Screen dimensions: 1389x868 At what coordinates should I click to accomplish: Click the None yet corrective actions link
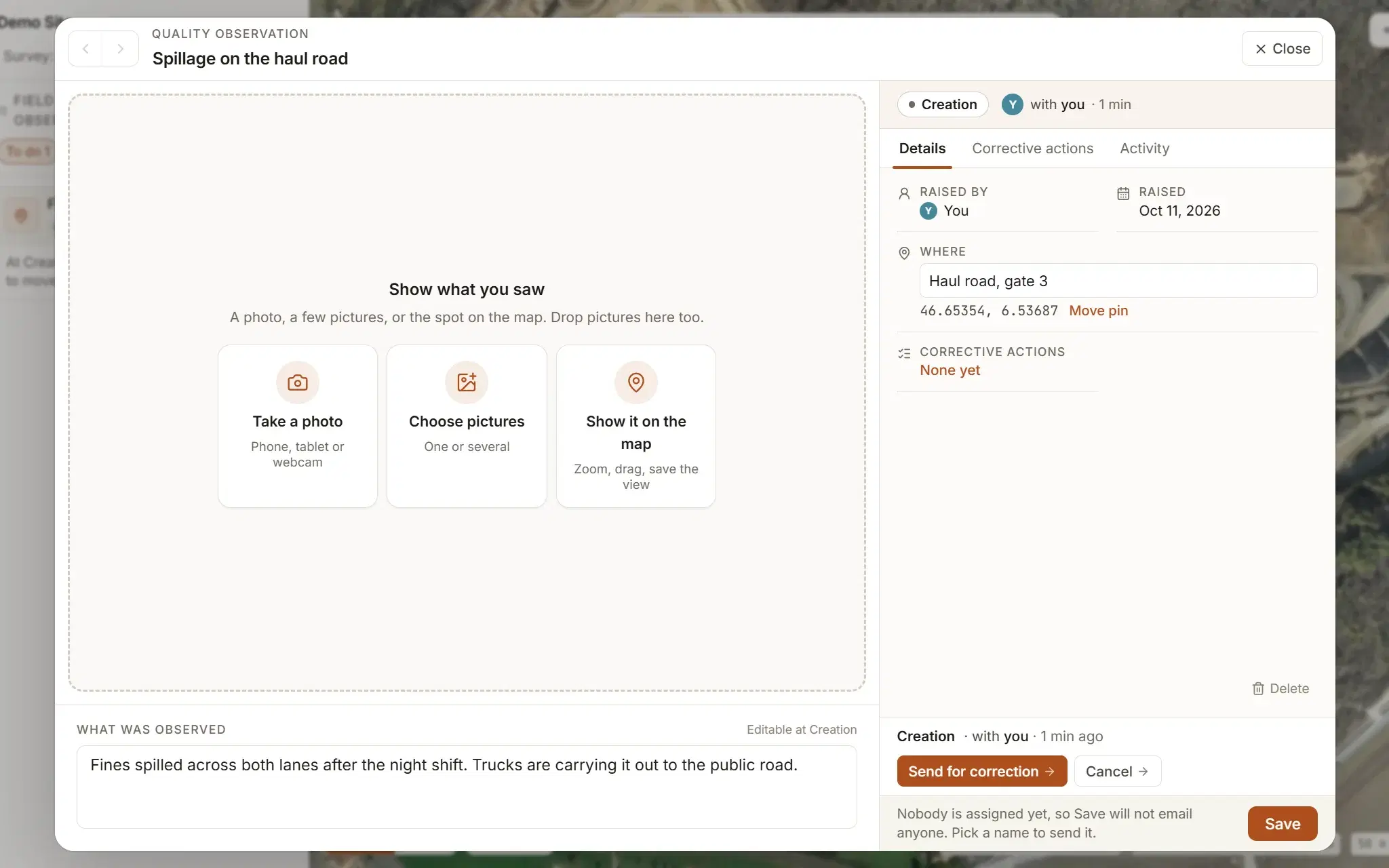pyautogui.click(x=950, y=370)
